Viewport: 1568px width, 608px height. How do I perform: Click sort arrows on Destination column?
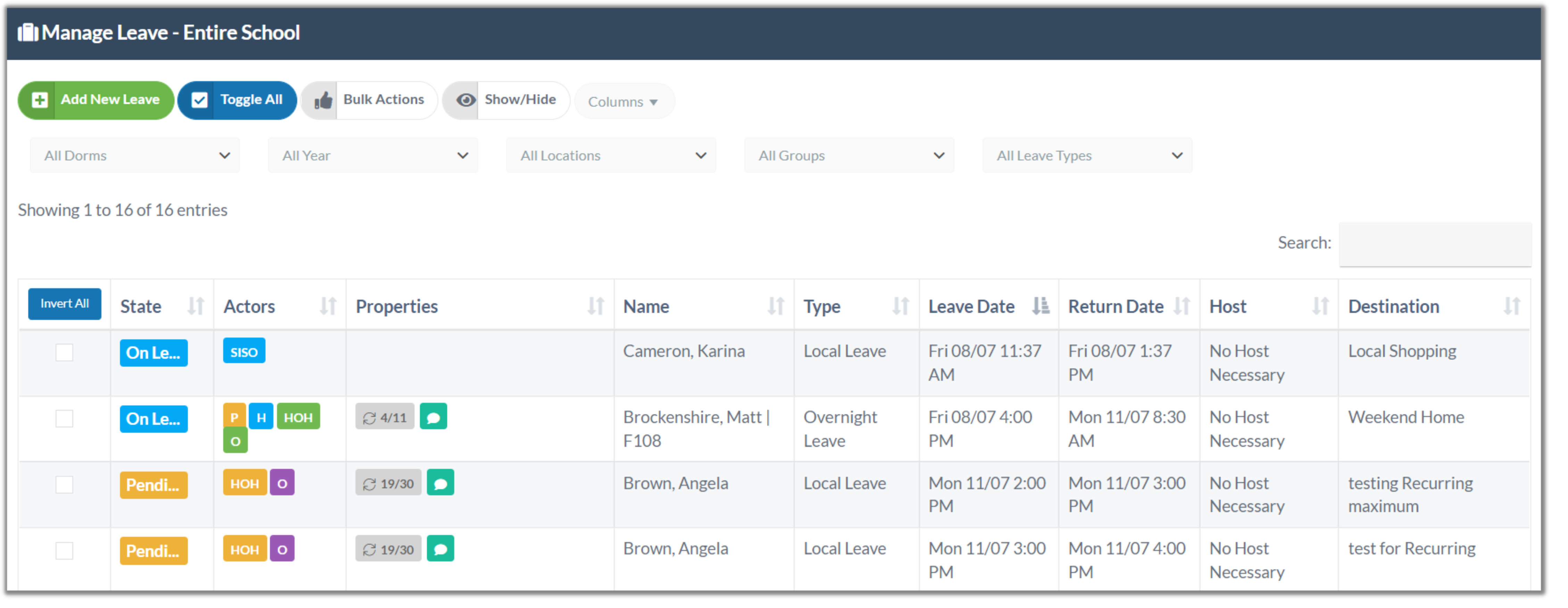point(1511,306)
